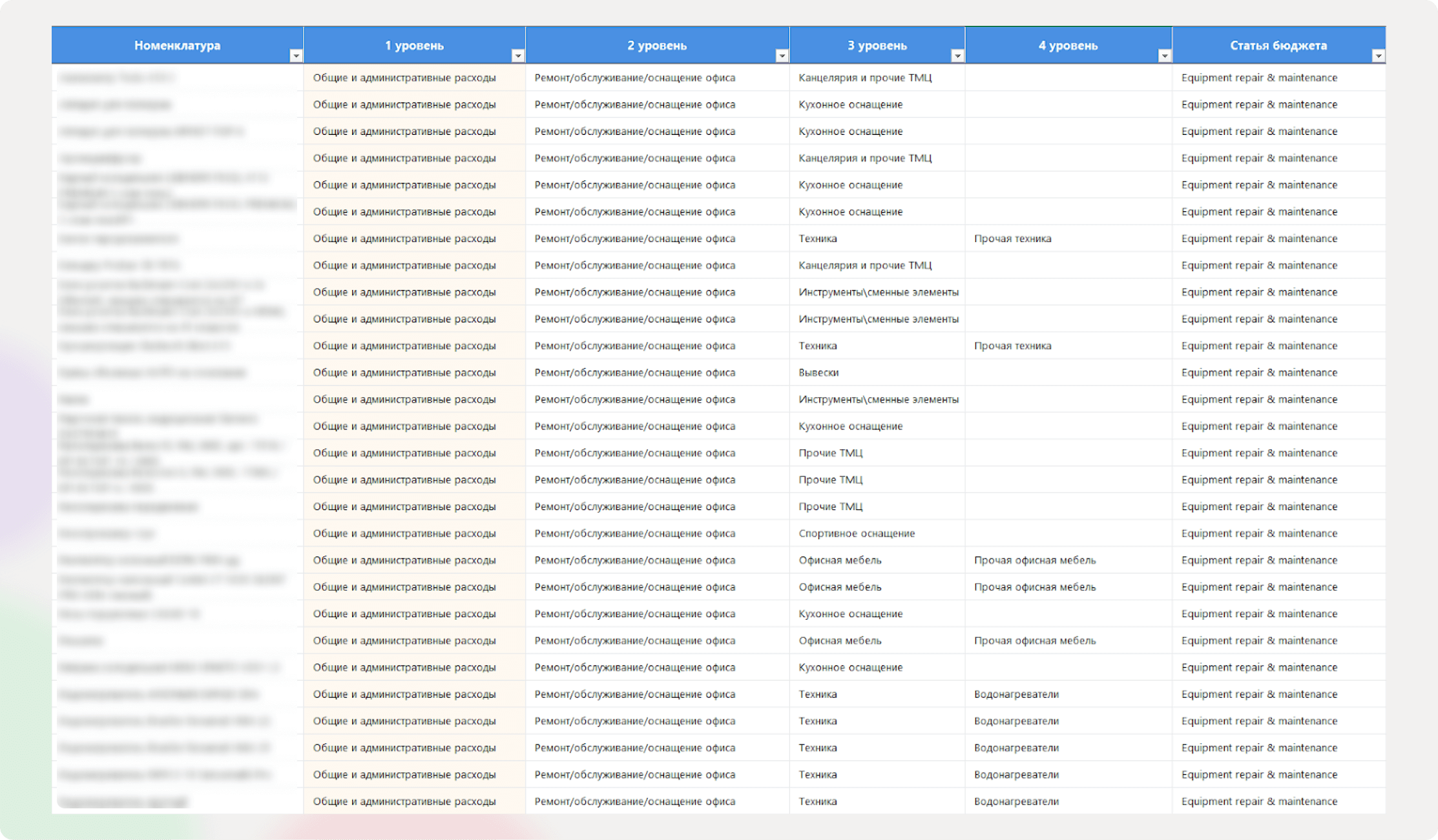
Task: Click the first Прочая техника cell
Action: click(x=1012, y=238)
